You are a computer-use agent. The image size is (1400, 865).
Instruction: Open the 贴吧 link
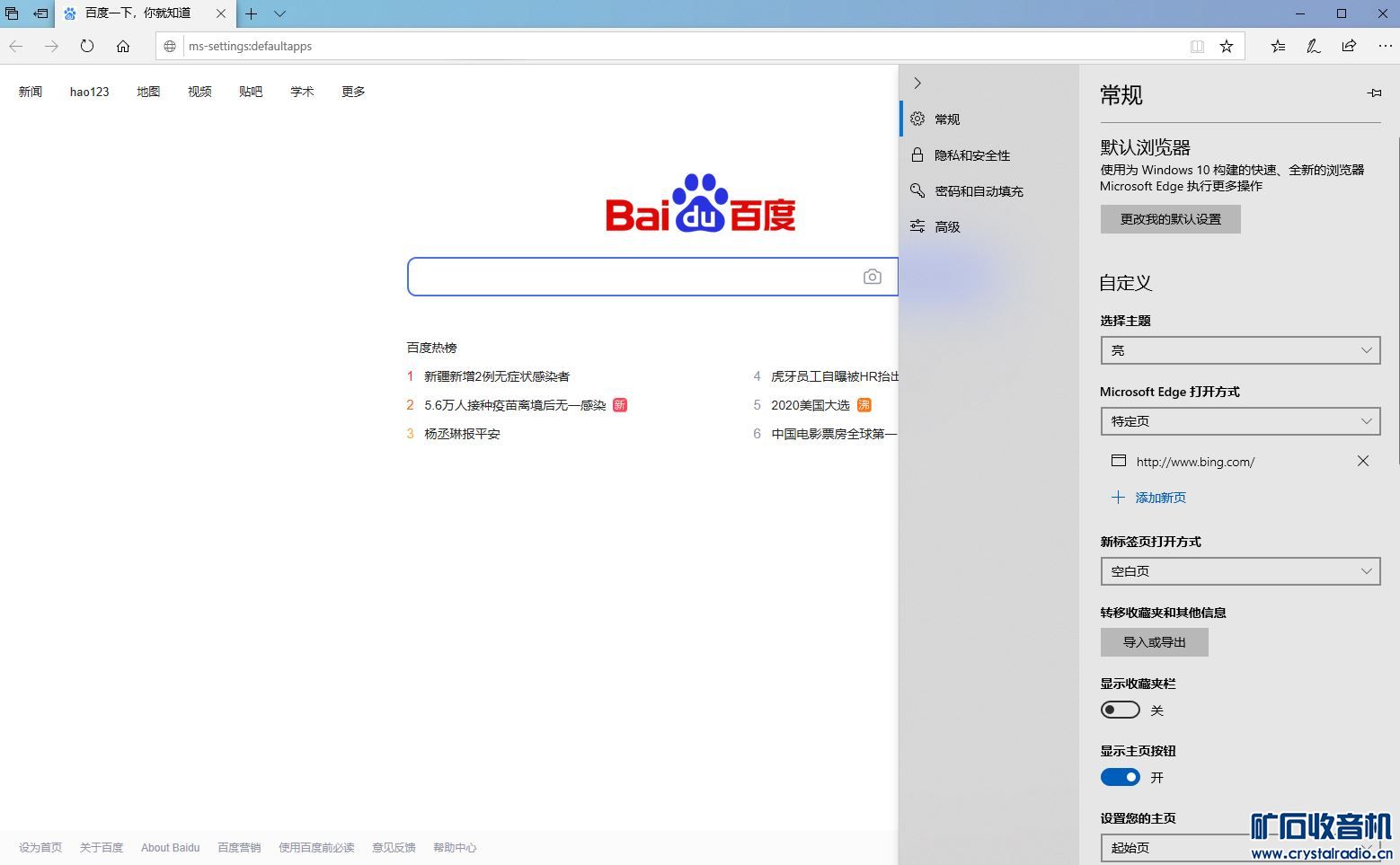(x=251, y=92)
